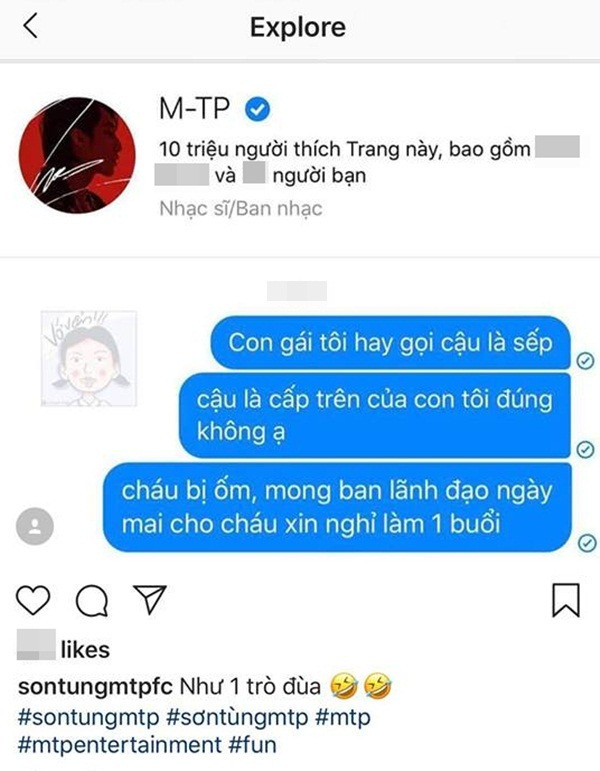600x771 pixels.
Task: Tap the #mtp hashtag
Action: (x=343, y=717)
